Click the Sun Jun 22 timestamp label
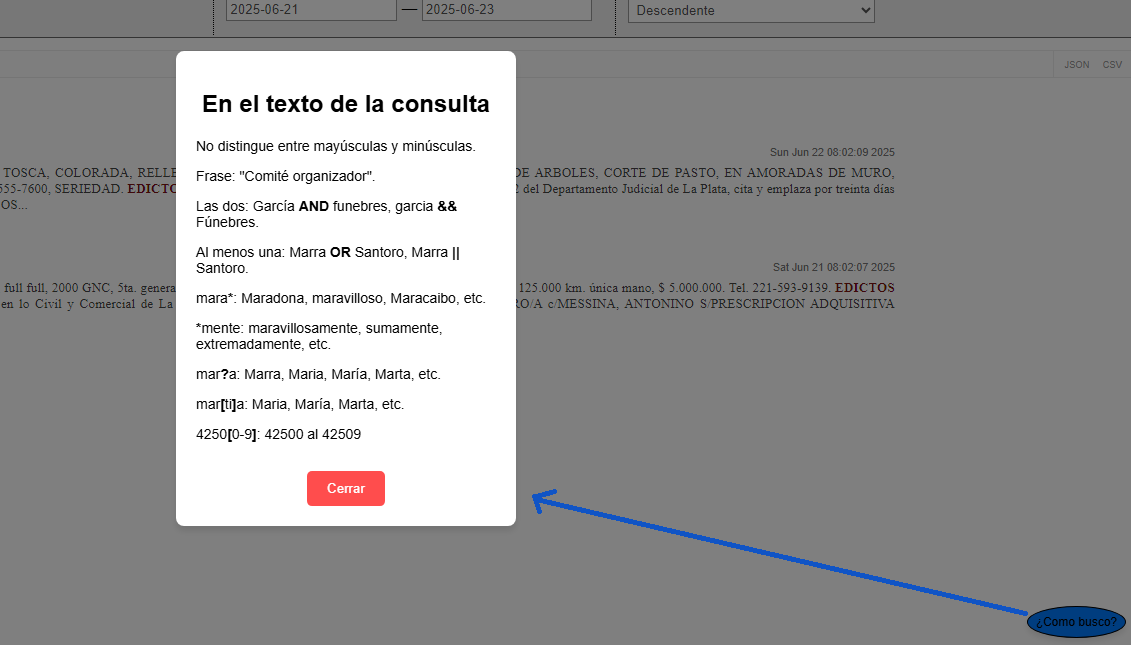The width and height of the screenshot is (1131, 645). [x=832, y=152]
